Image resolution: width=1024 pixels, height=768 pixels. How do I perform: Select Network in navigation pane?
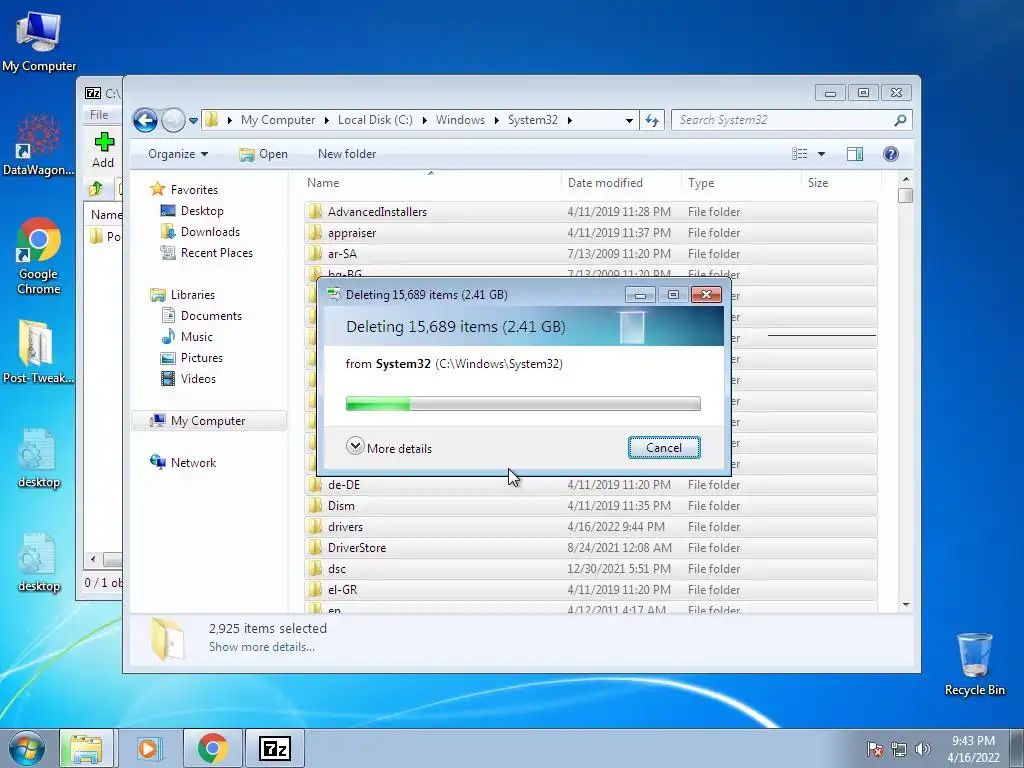(x=183, y=463)
